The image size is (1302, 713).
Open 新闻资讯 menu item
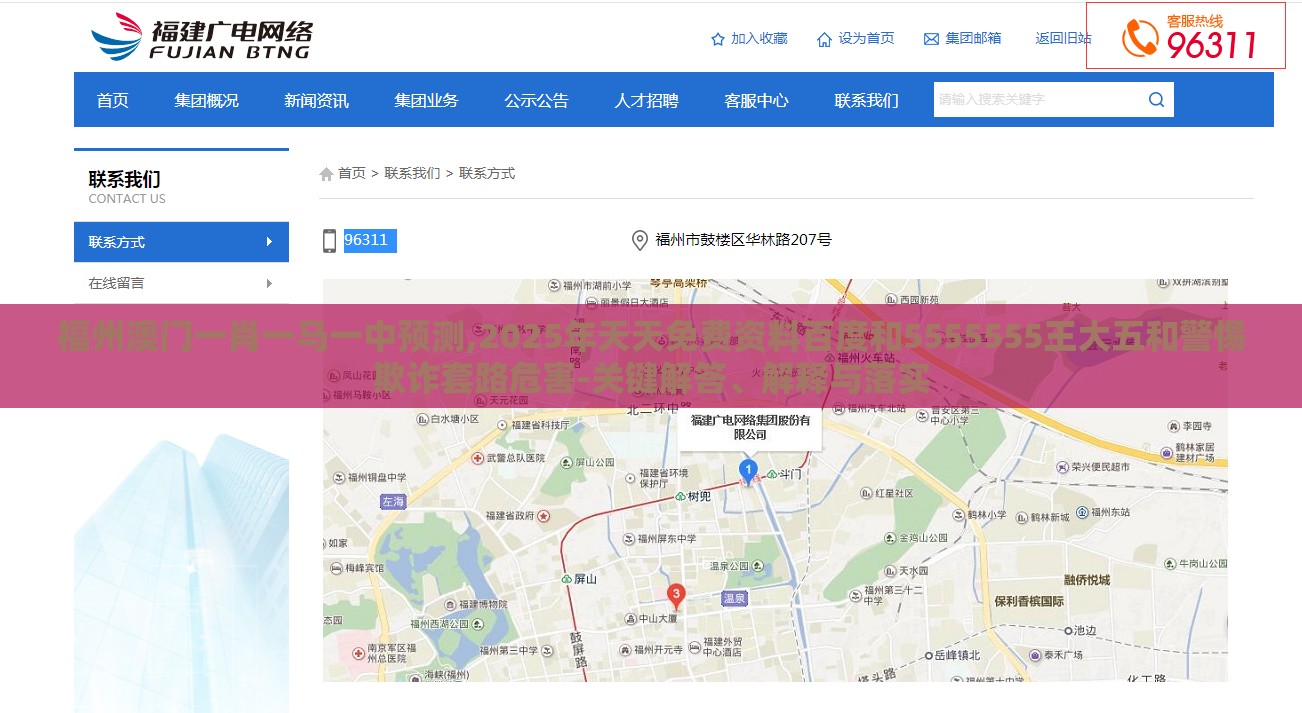pos(317,100)
